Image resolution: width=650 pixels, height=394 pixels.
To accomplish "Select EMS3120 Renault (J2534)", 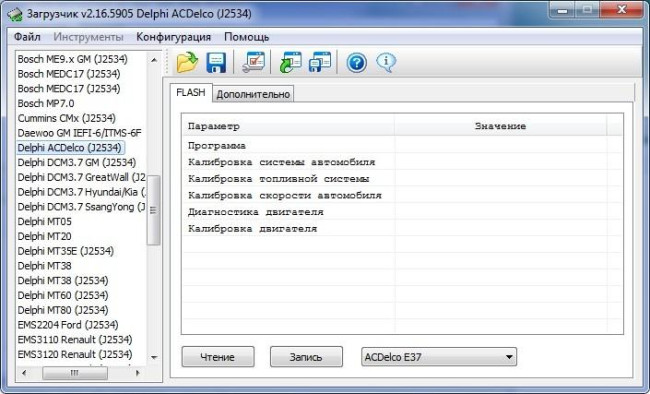I will [x=75, y=355].
